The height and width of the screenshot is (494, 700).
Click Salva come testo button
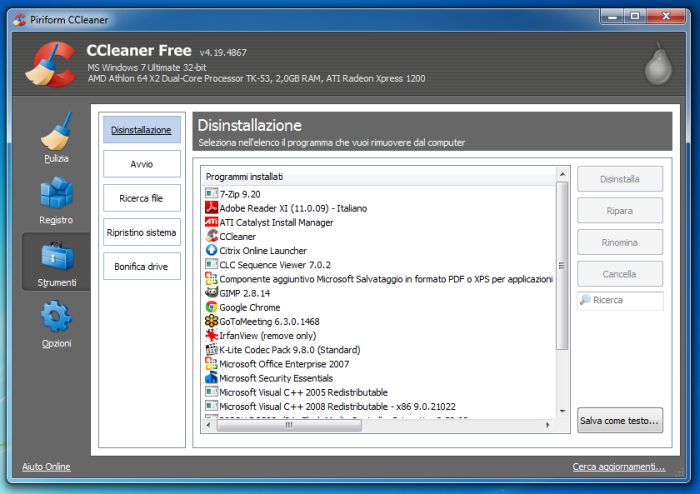[x=620, y=420]
